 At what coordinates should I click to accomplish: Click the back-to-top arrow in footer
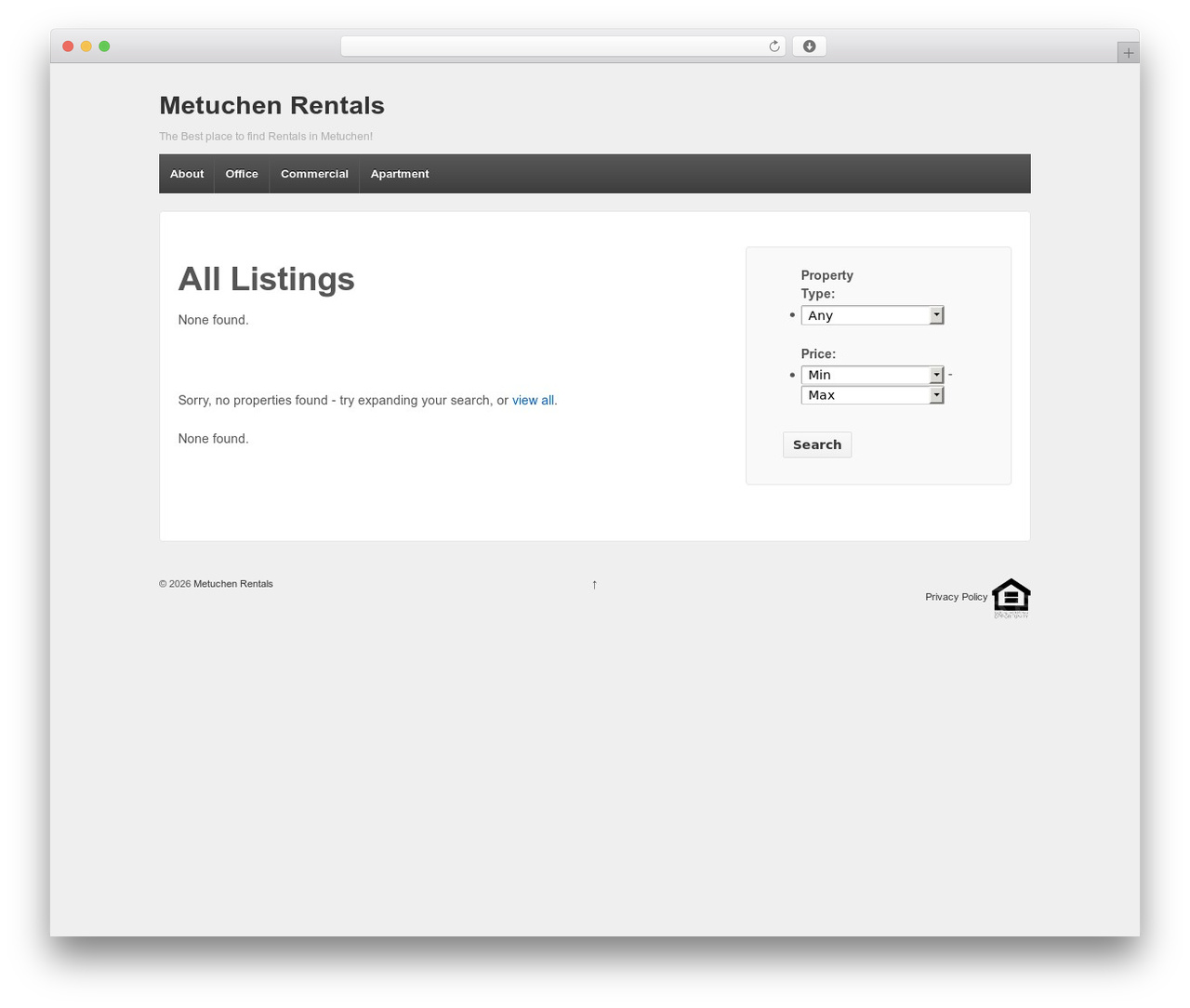tap(594, 584)
